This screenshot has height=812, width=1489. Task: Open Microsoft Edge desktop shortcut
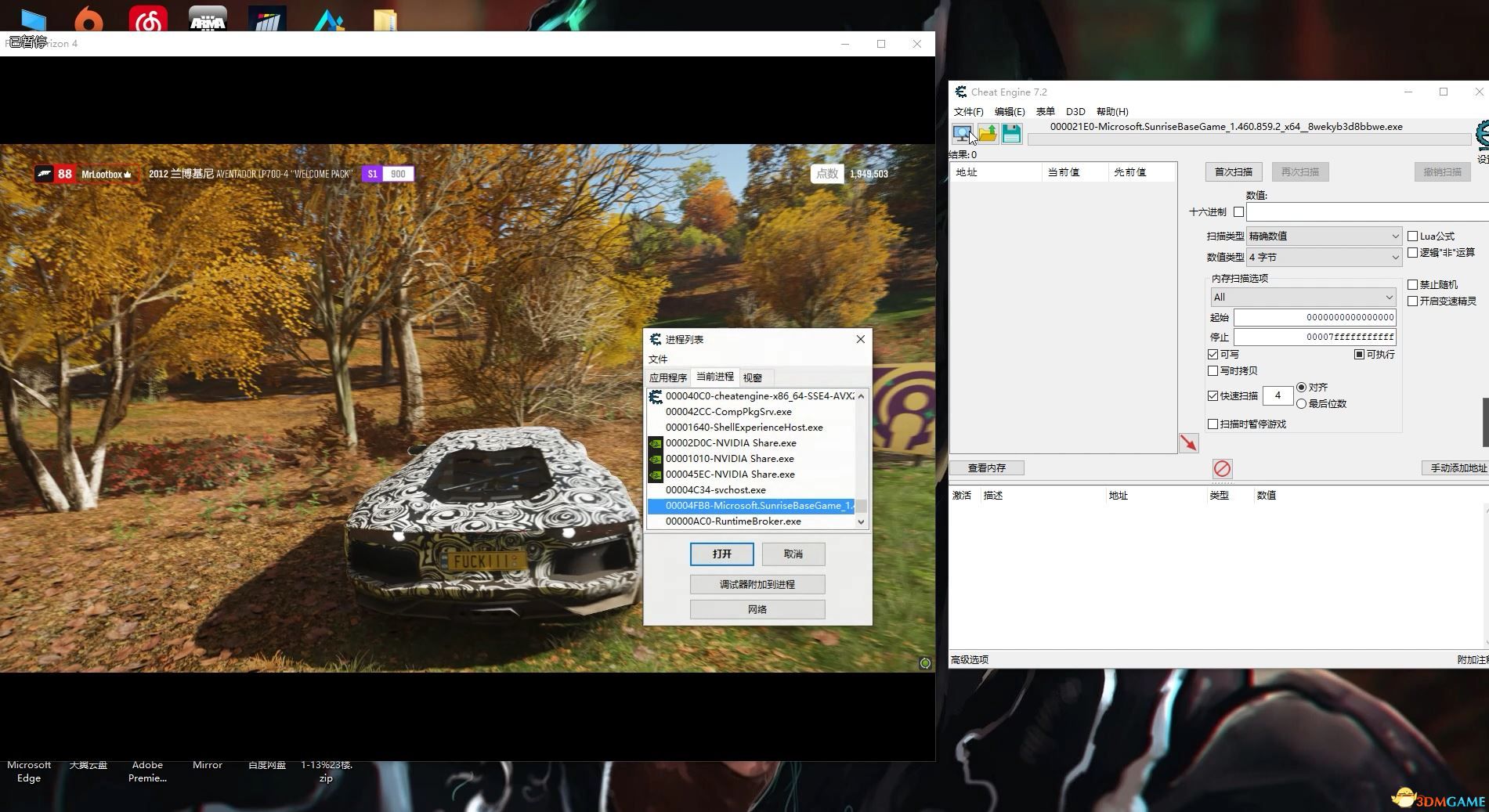click(x=29, y=771)
